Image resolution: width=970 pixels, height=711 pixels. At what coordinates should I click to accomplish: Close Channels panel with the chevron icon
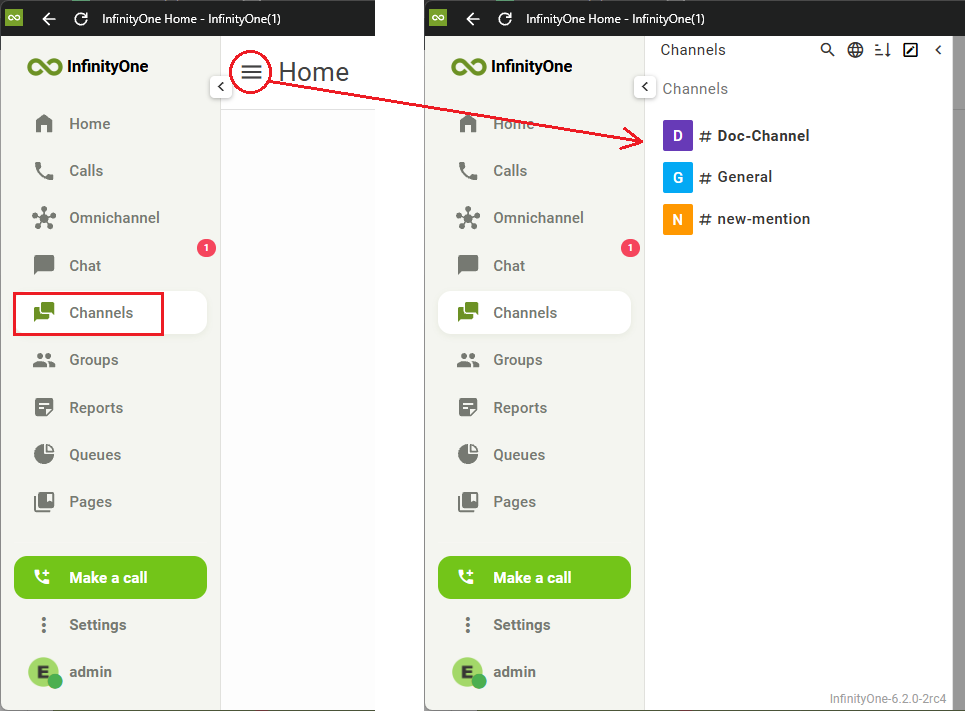click(x=938, y=50)
